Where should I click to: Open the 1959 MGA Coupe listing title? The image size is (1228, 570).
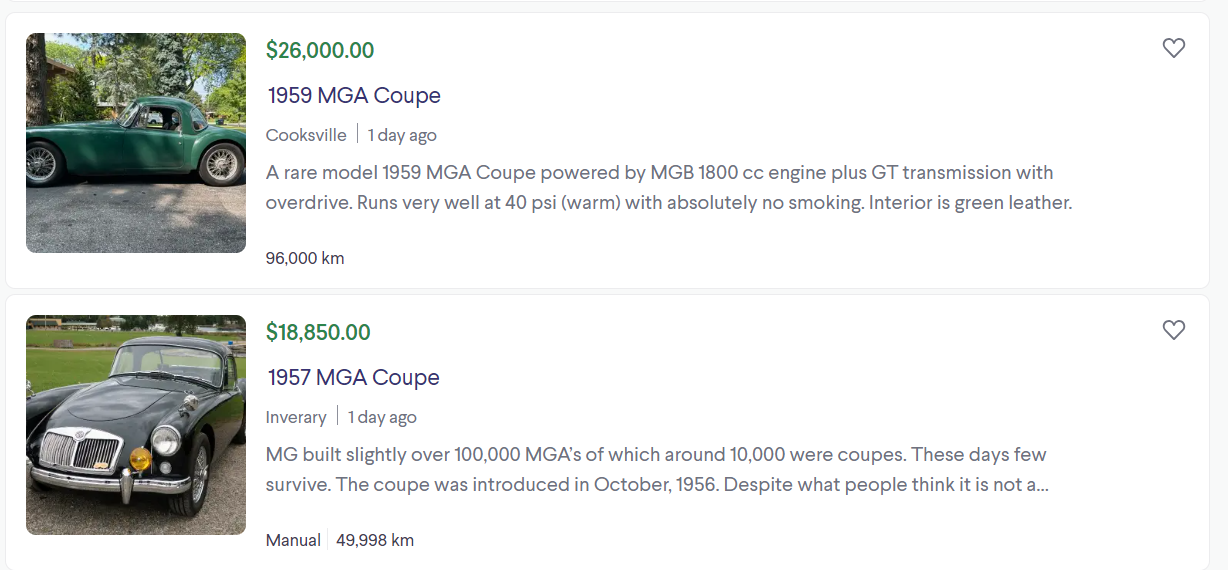point(354,95)
